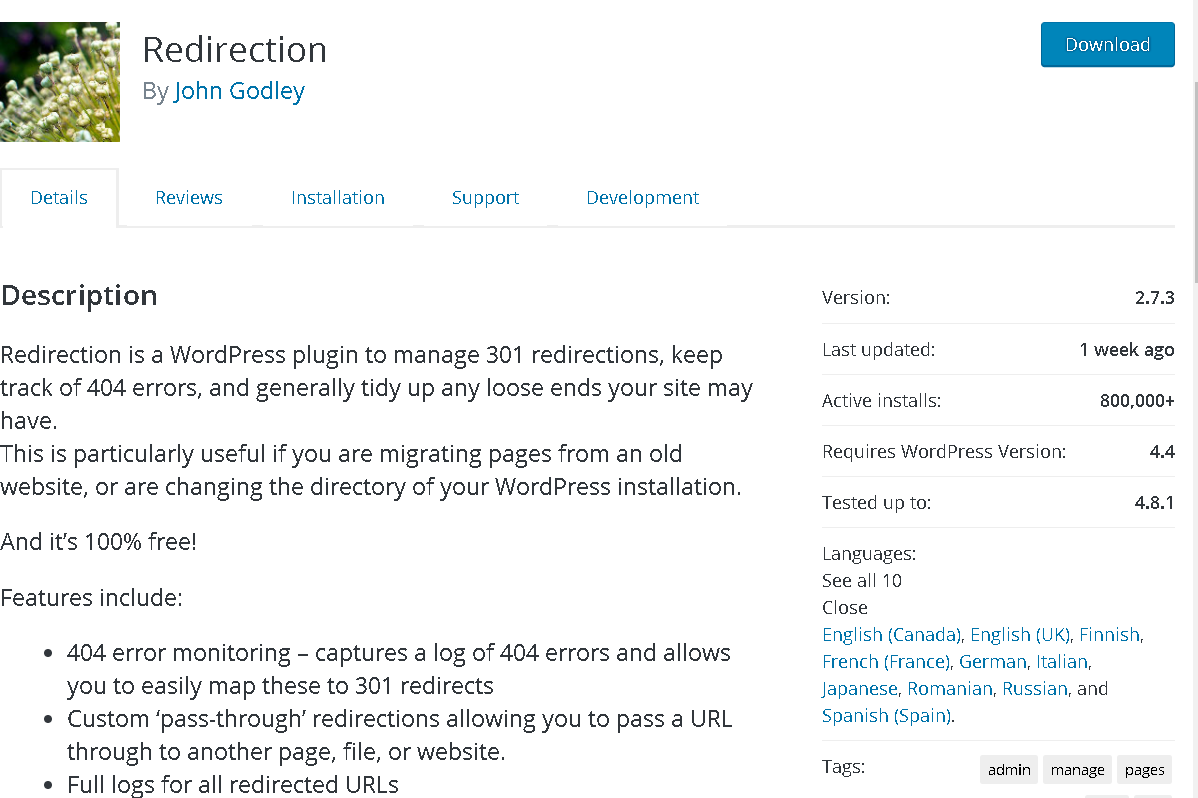This screenshot has height=798, width=1198.
Task: Open the English (UK) translation link
Action: click(1020, 634)
